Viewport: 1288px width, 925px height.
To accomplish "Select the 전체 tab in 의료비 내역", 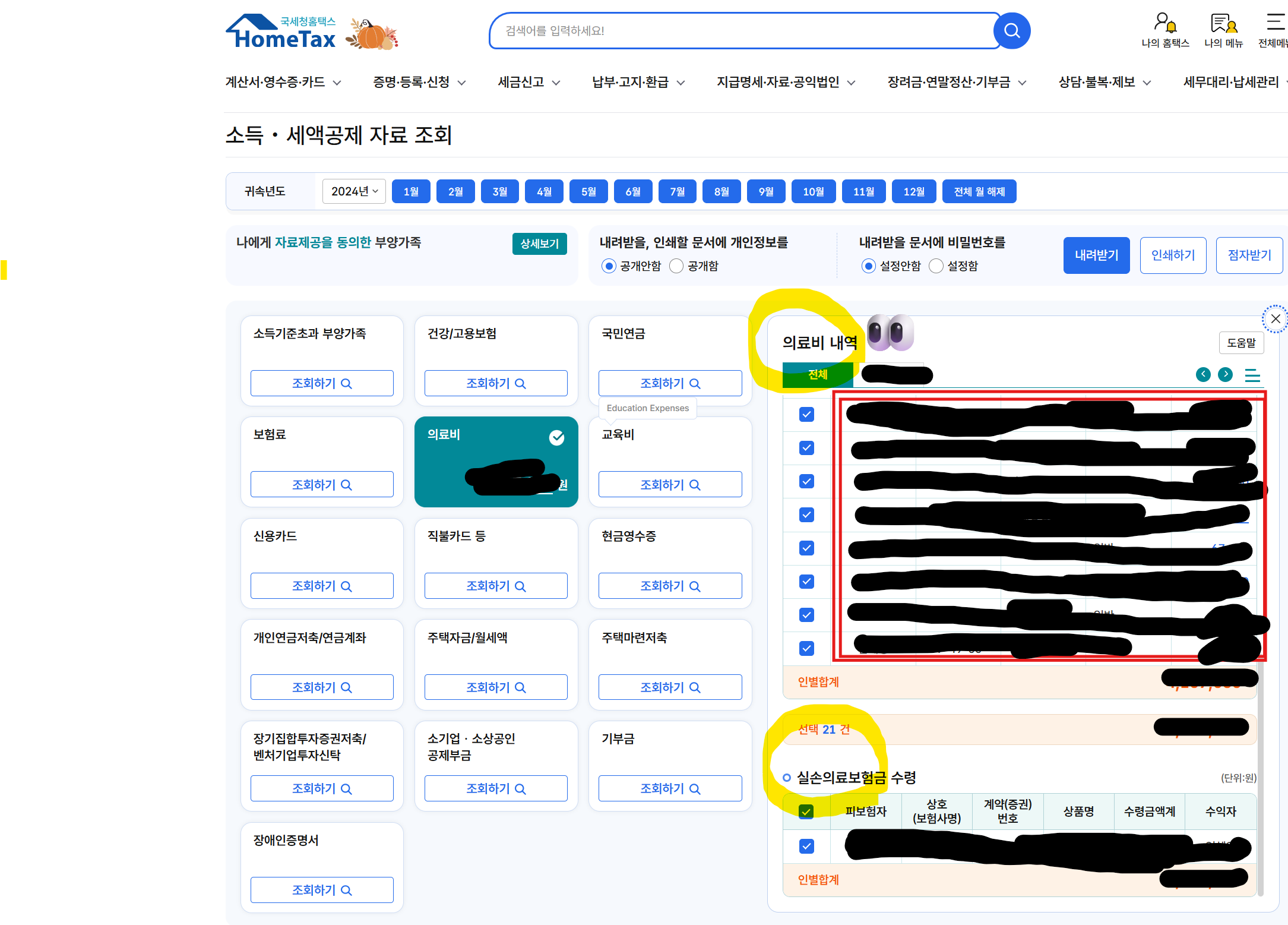I will [x=818, y=375].
